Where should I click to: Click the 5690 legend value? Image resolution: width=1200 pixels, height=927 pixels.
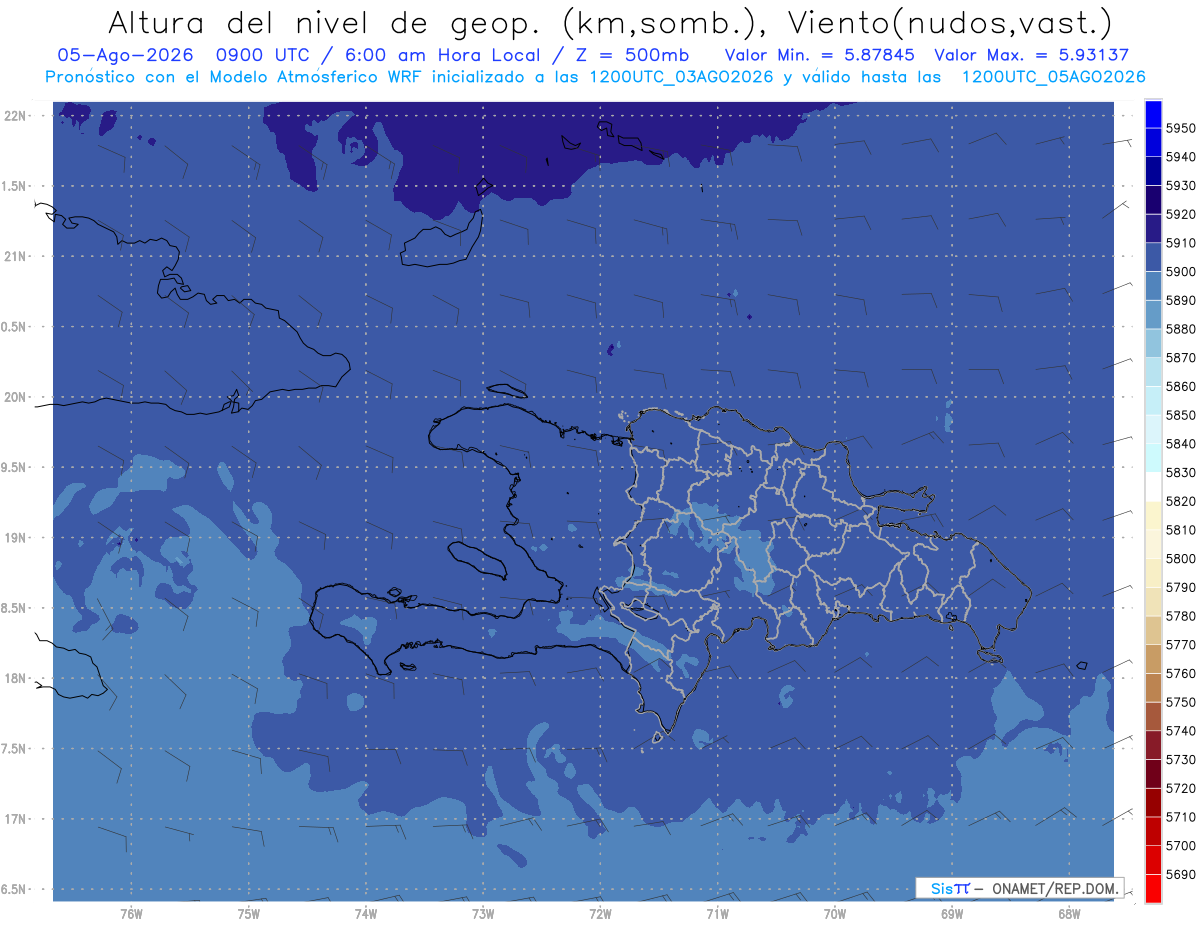[1179, 874]
